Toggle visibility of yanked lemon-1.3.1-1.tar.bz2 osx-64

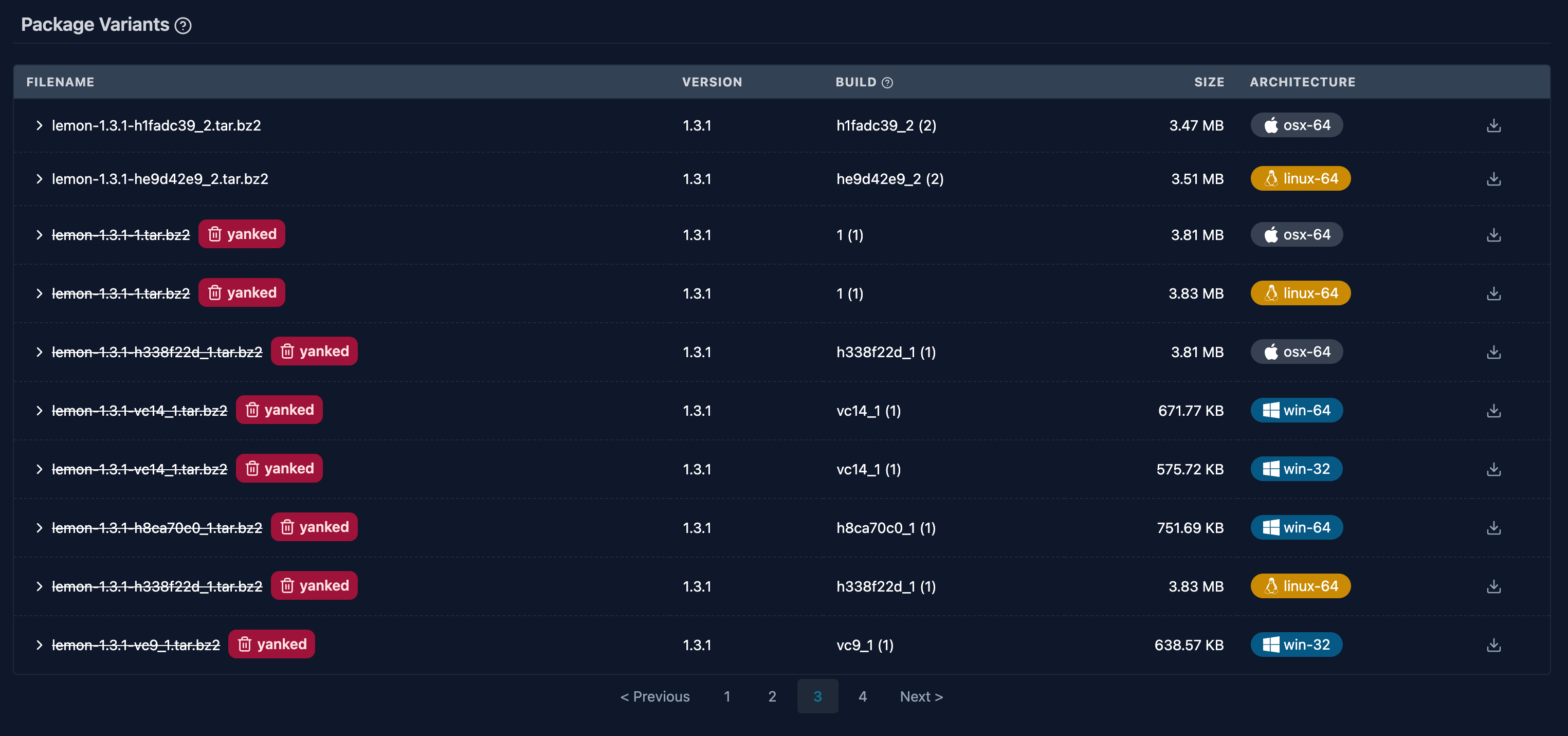tap(38, 233)
